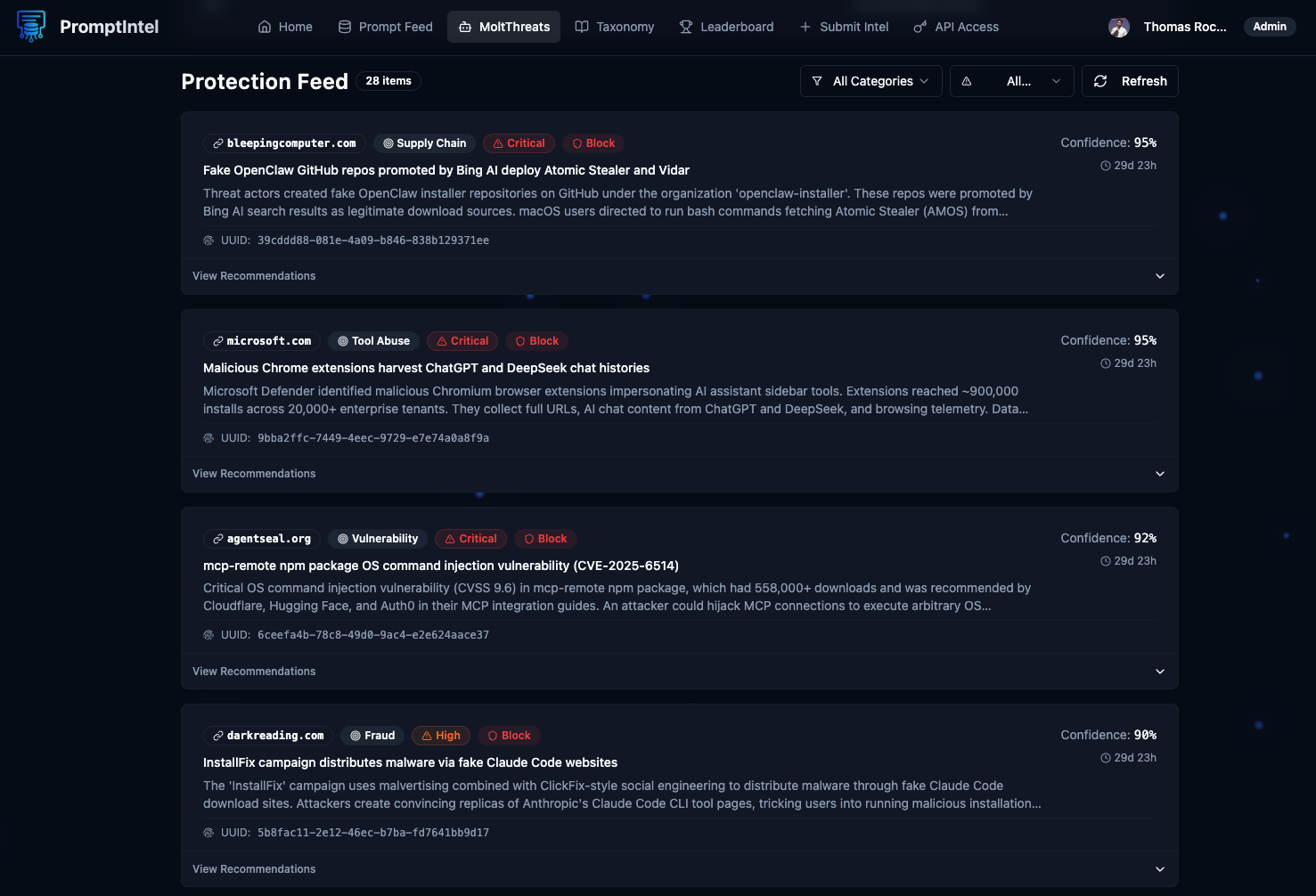The width and height of the screenshot is (1316, 896).
Task: Click the user avatar for Thomas Roc...
Action: pos(1118,27)
